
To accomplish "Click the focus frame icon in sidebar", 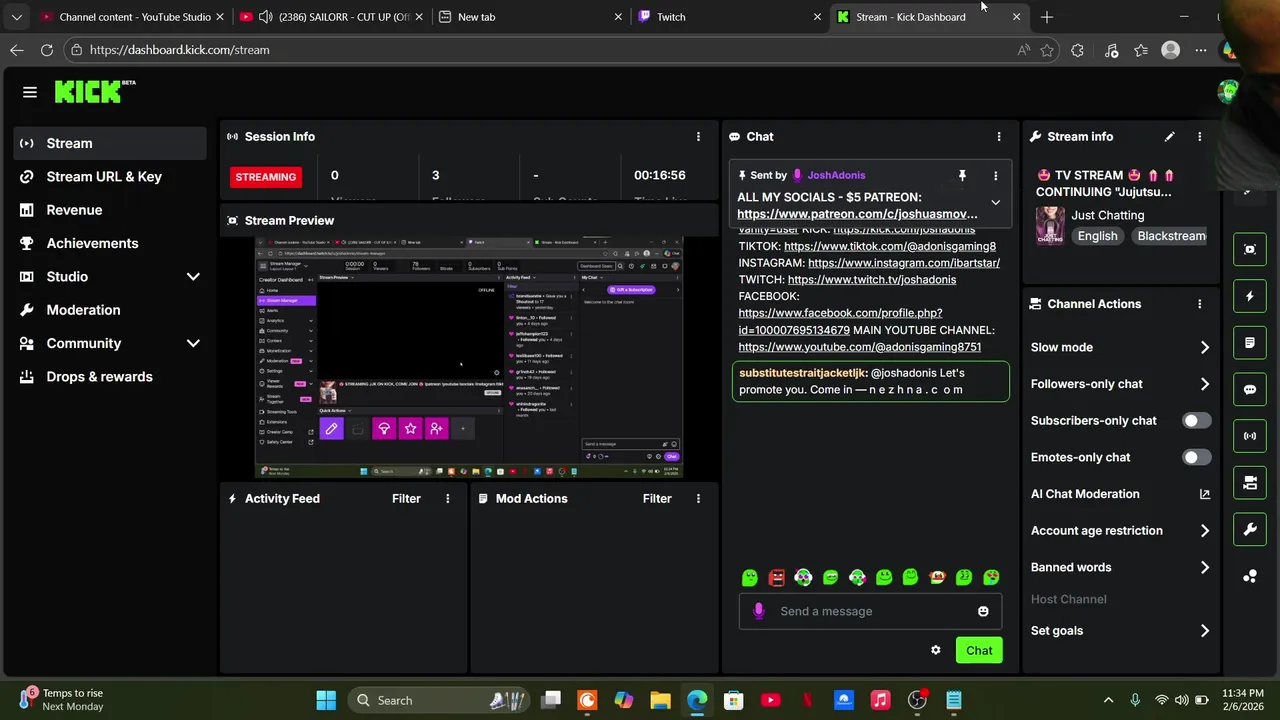I will tap(1250, 250).
